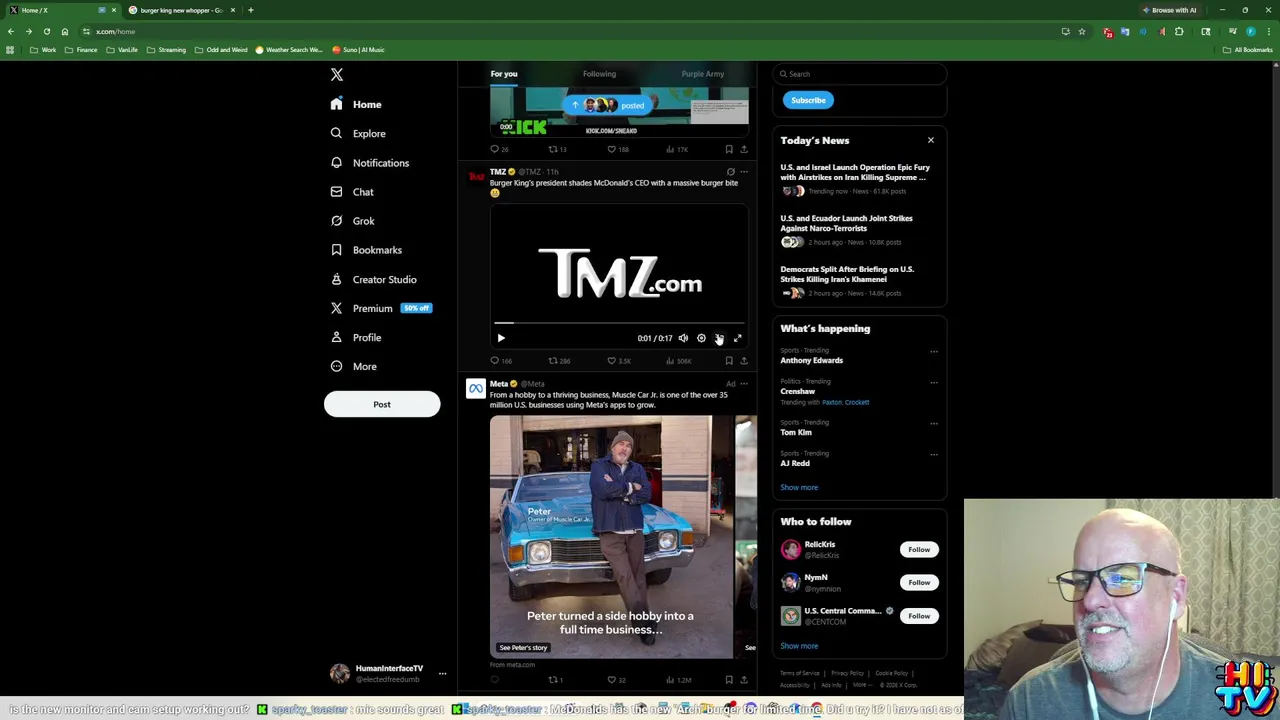Viewport: 1280px width, 720px height.
Task: Open Chrome extensions puzzle icon
Action: (x=1179, y=32)
